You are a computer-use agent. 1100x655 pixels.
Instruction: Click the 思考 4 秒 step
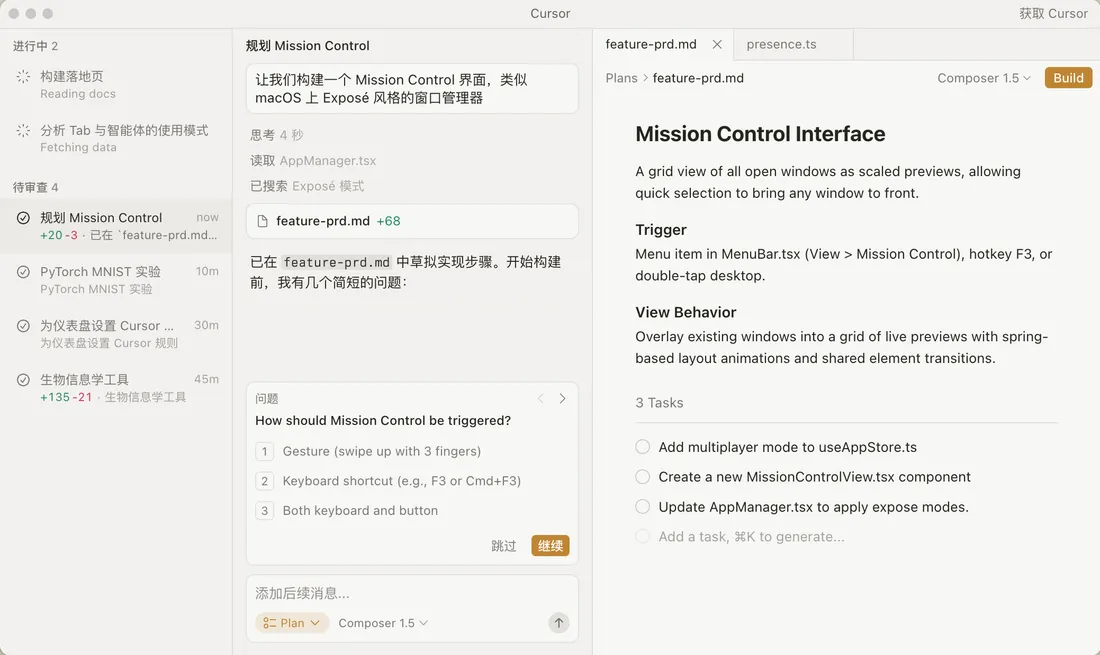coord(277,135)
